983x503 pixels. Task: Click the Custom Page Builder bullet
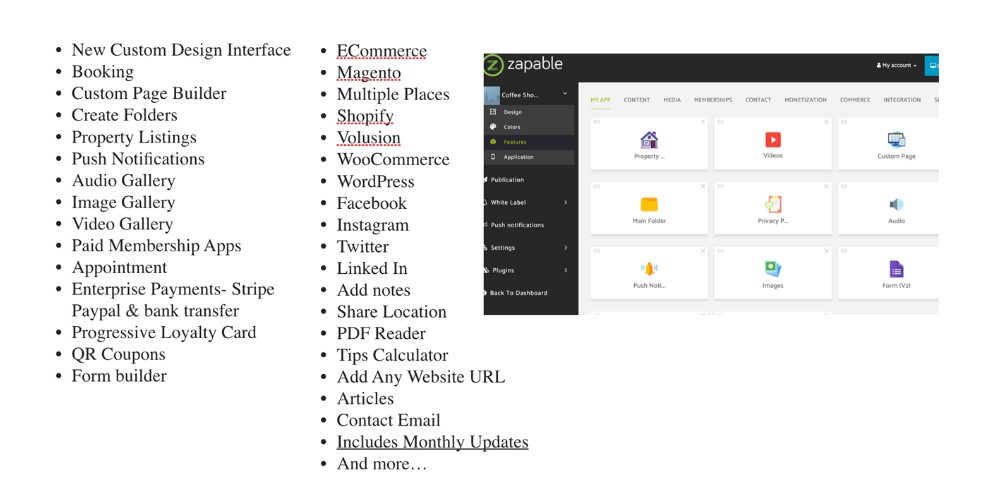pos(149,93)
